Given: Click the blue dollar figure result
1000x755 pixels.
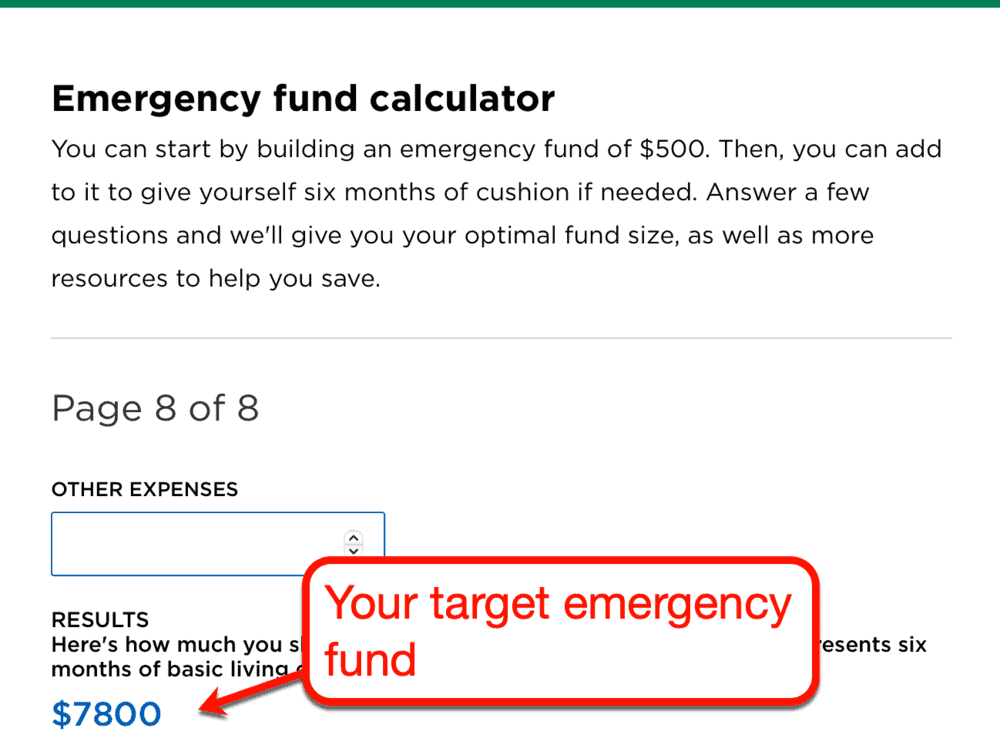Looking at the screenshot, I should click(106, 714).
